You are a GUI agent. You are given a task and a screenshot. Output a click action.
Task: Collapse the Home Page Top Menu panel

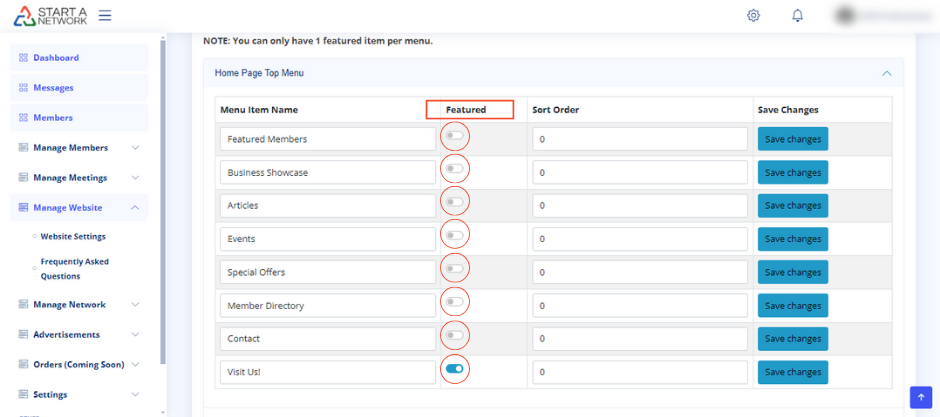885,73
